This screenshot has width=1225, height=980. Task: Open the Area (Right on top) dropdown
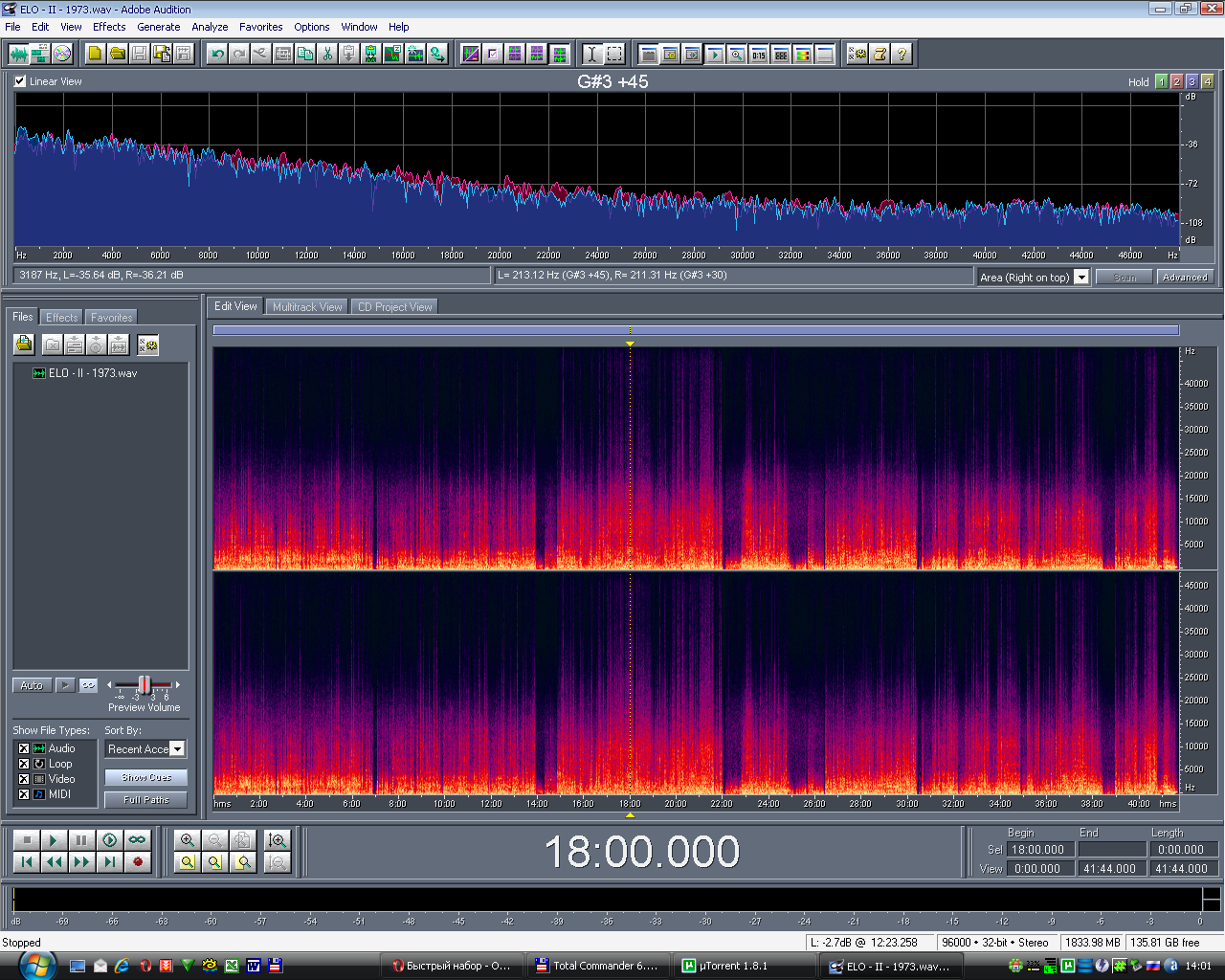click(1081, 278)
